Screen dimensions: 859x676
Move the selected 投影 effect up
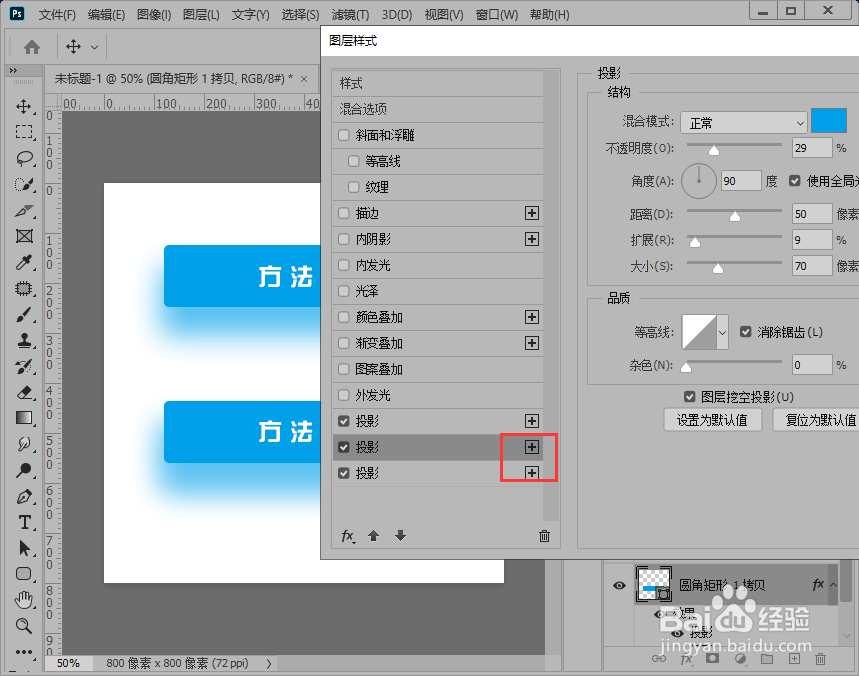tap(373, 536)
